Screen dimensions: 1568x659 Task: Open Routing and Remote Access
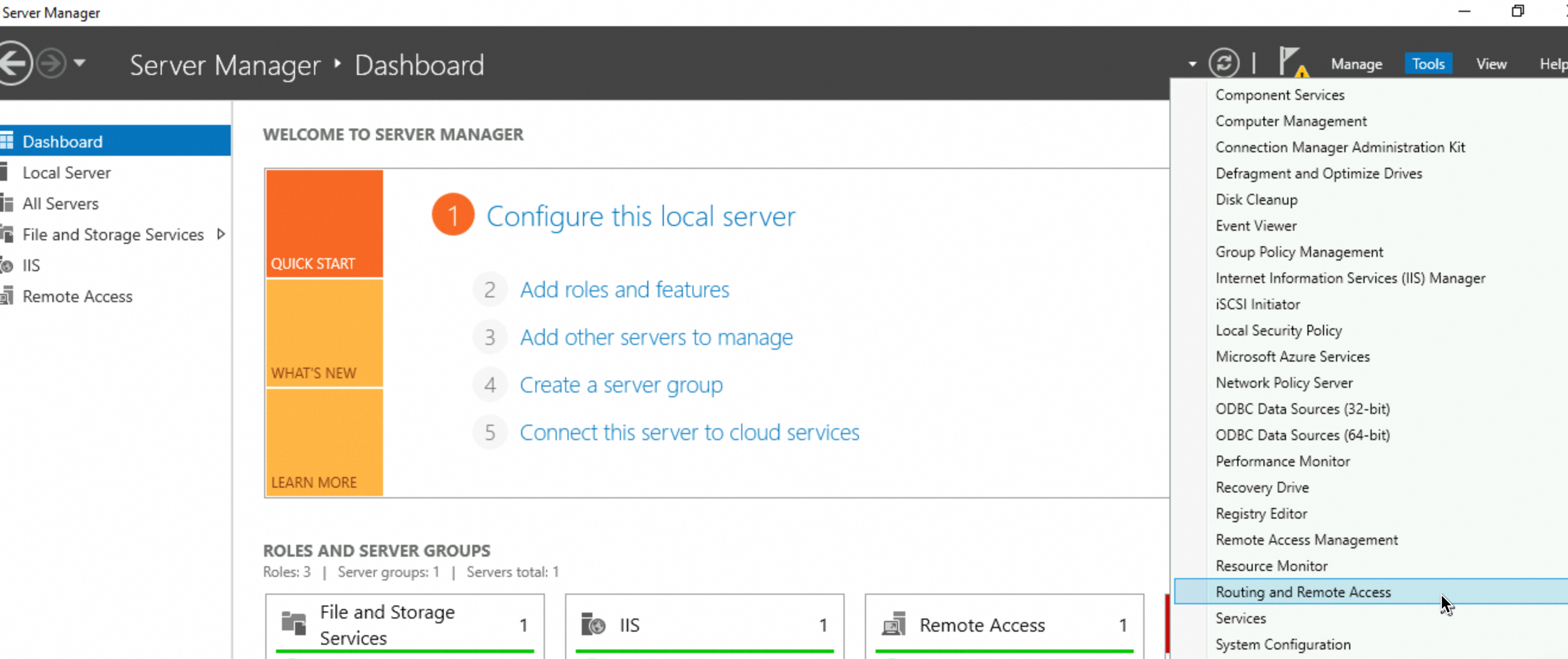(x=1371, y=592)
